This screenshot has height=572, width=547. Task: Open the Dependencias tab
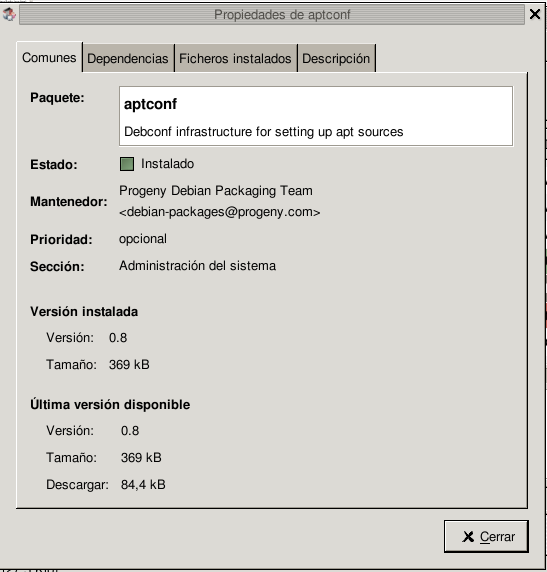pyautogui.click(x=128, y=58)
